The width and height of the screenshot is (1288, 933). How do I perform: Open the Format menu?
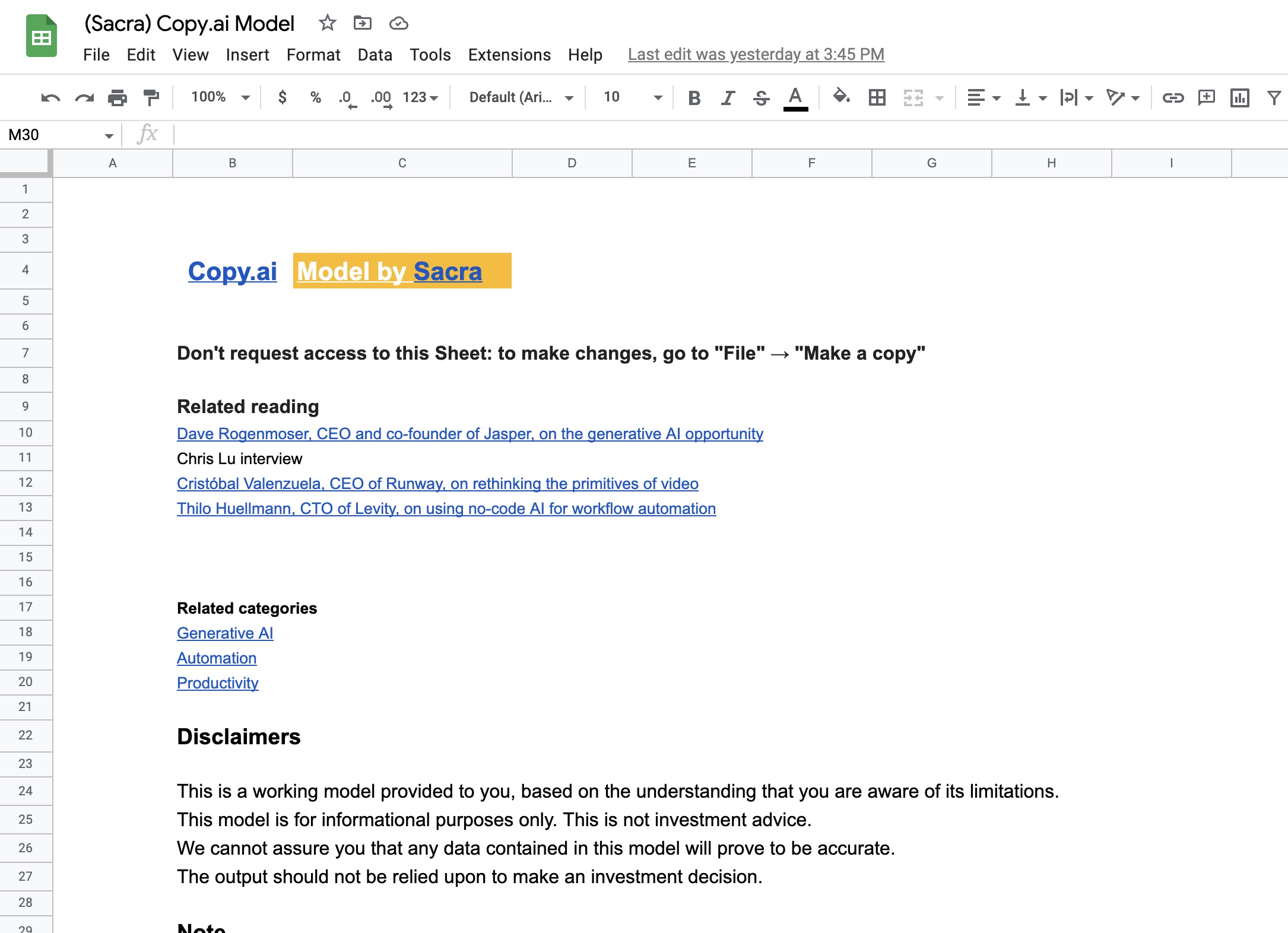313,55
